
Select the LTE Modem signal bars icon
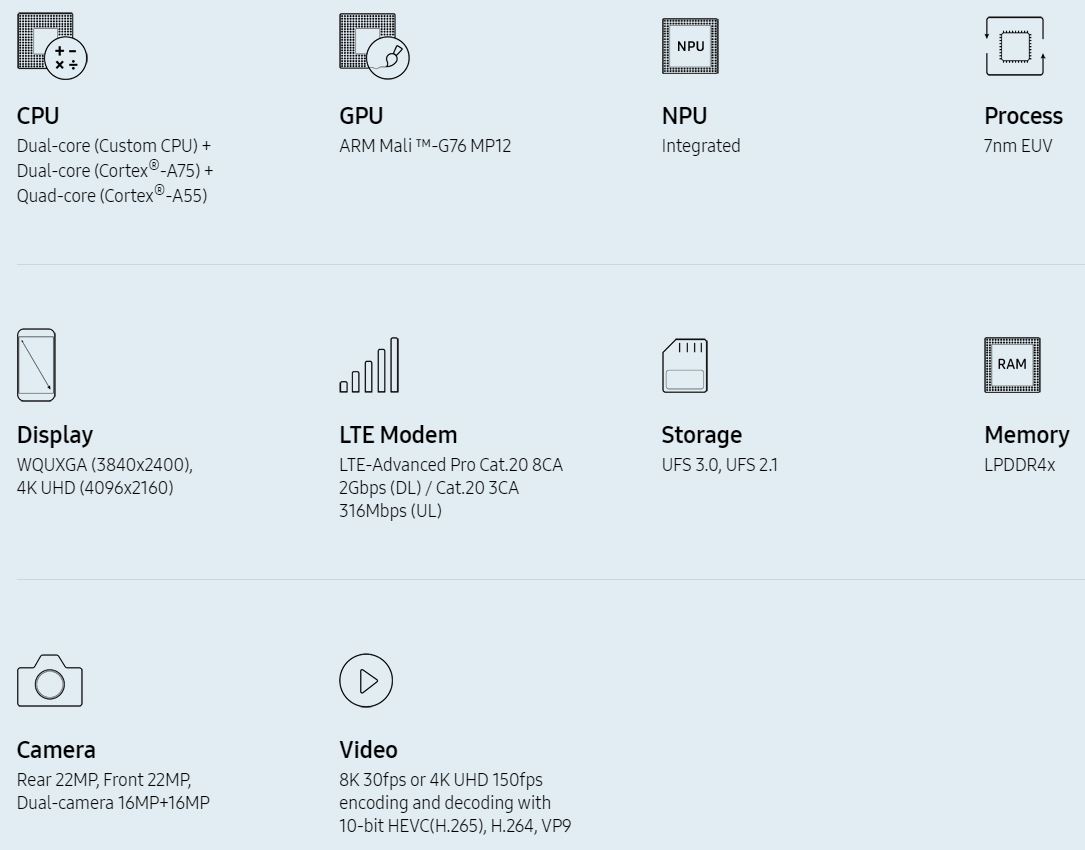pyautogui.click(x=369, y=366)
